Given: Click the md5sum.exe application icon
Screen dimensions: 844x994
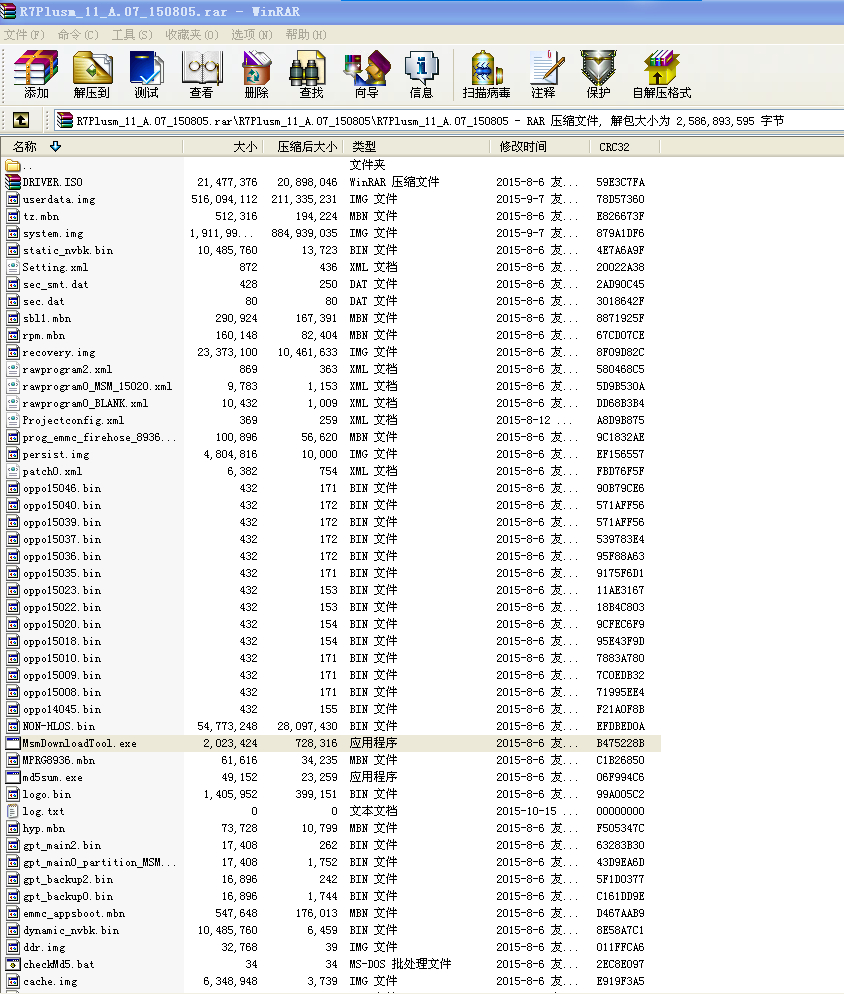Looking at the screenshot, I should [x=13, y=777].
